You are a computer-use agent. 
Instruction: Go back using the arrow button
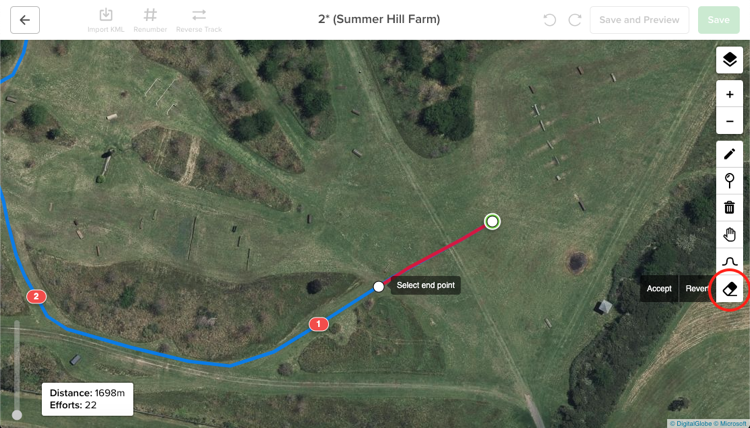pos(25,20)
